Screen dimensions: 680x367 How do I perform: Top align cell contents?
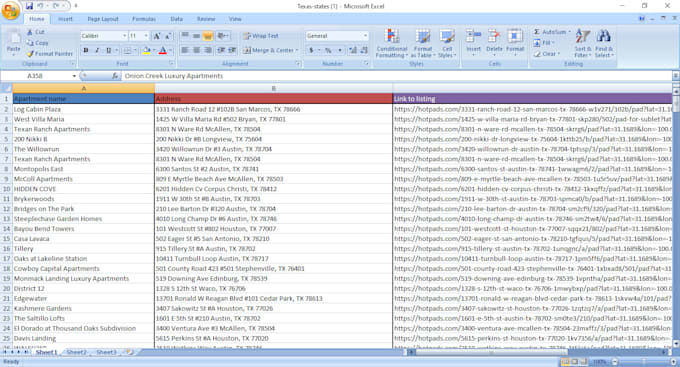(185, 36)
